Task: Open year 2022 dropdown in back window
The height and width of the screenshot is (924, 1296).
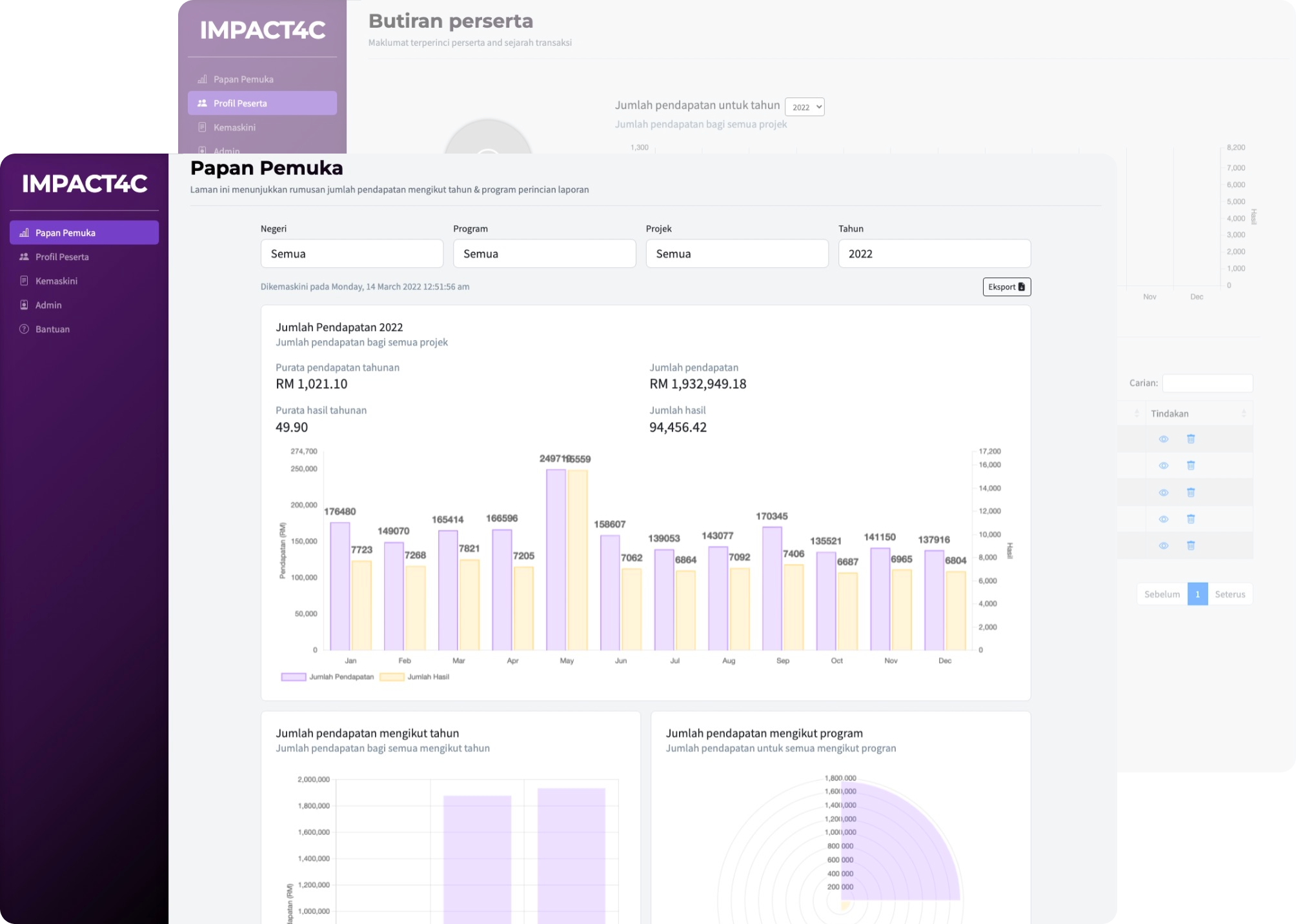Action: point(805,107)
